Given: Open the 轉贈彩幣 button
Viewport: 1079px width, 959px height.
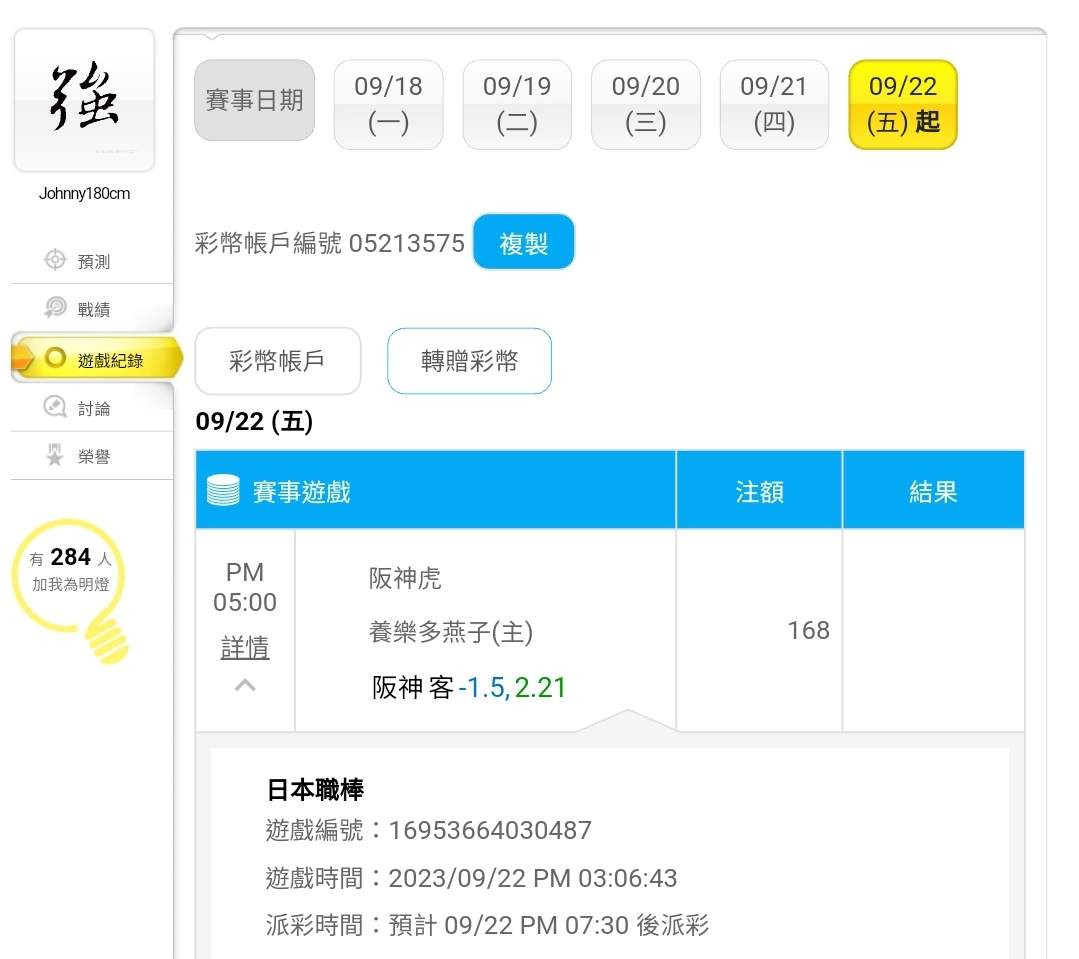Looking at the screenshot, I should pos(469,360).
